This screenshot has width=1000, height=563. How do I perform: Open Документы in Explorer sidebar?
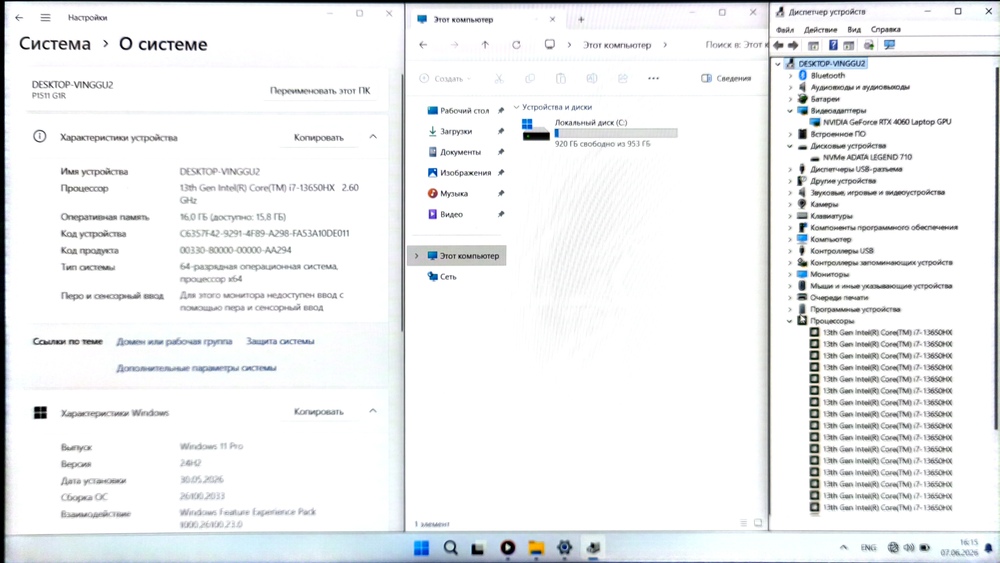pyautogui.click(x=460, y=152)
